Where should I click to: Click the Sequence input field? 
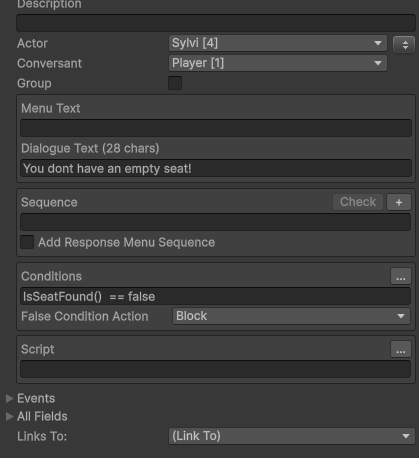[x=215, y=222]
